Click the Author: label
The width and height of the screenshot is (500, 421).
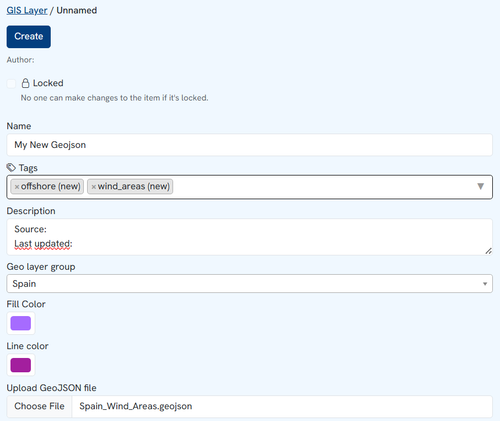pyautogui.click(x=20, y=60)
